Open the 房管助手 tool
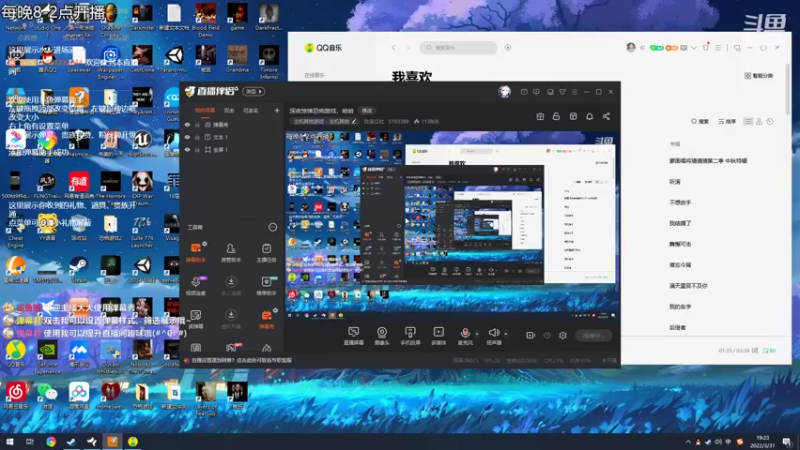This screenshot has height=450, width=800. (x=231, y=253)
